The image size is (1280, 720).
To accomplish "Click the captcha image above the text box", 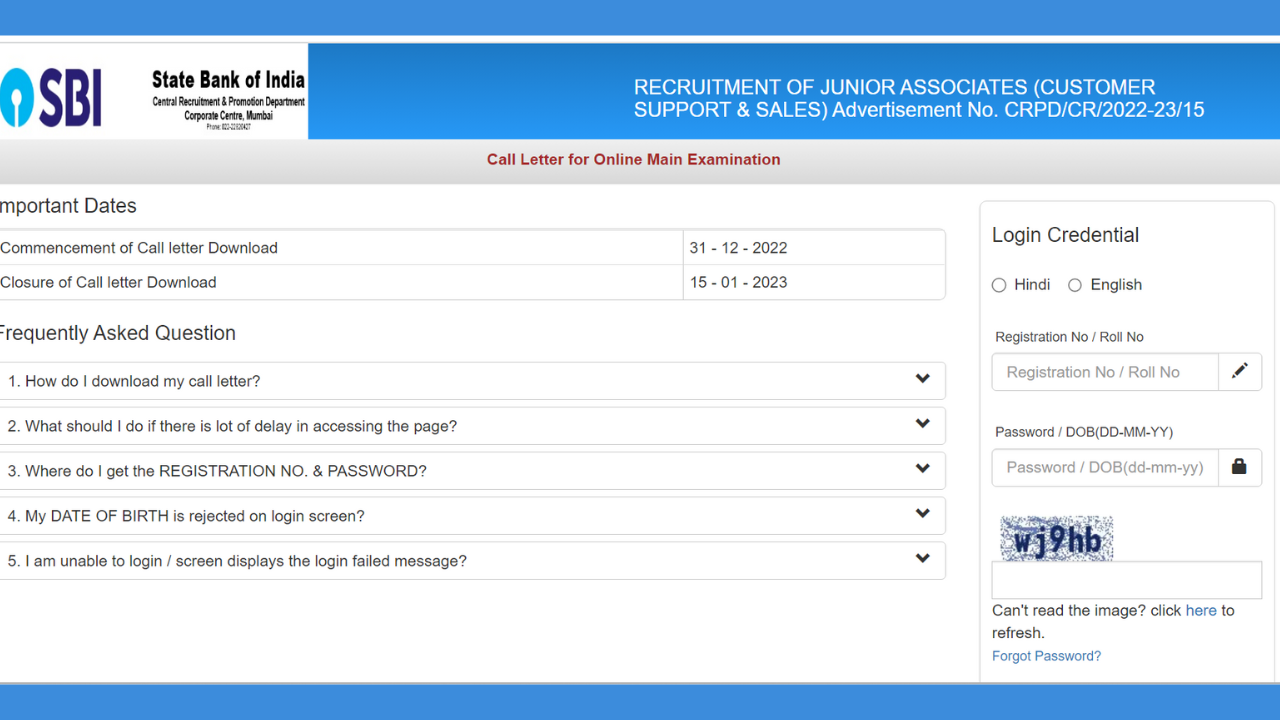I will (x=1056, y=539).
